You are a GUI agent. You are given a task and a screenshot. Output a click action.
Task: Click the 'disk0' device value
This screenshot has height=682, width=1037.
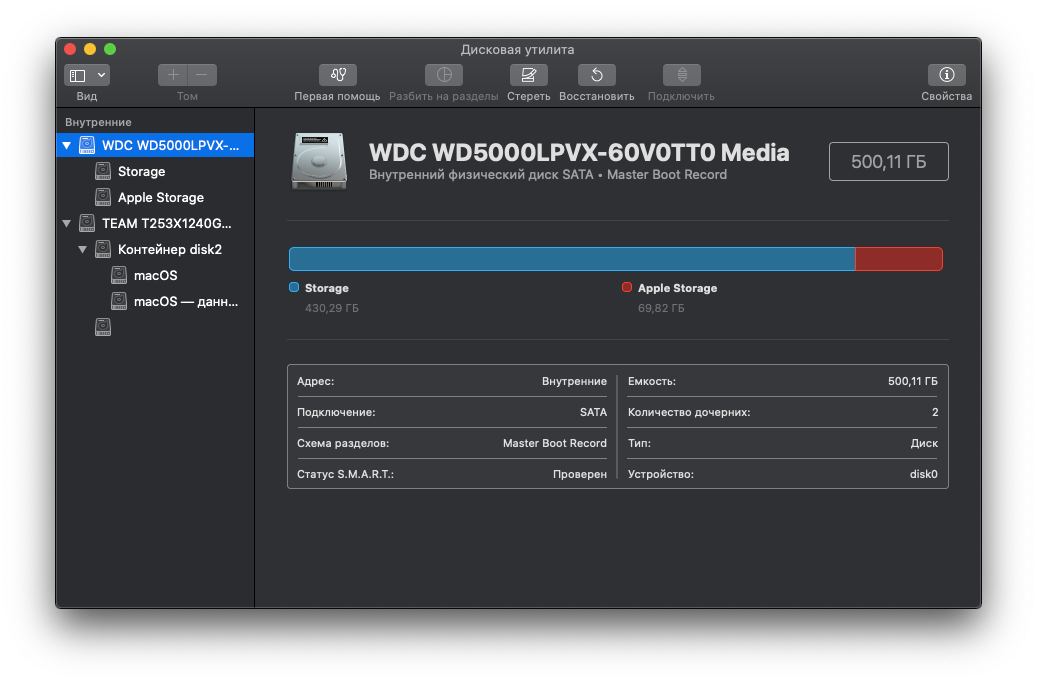pos(923,474)
